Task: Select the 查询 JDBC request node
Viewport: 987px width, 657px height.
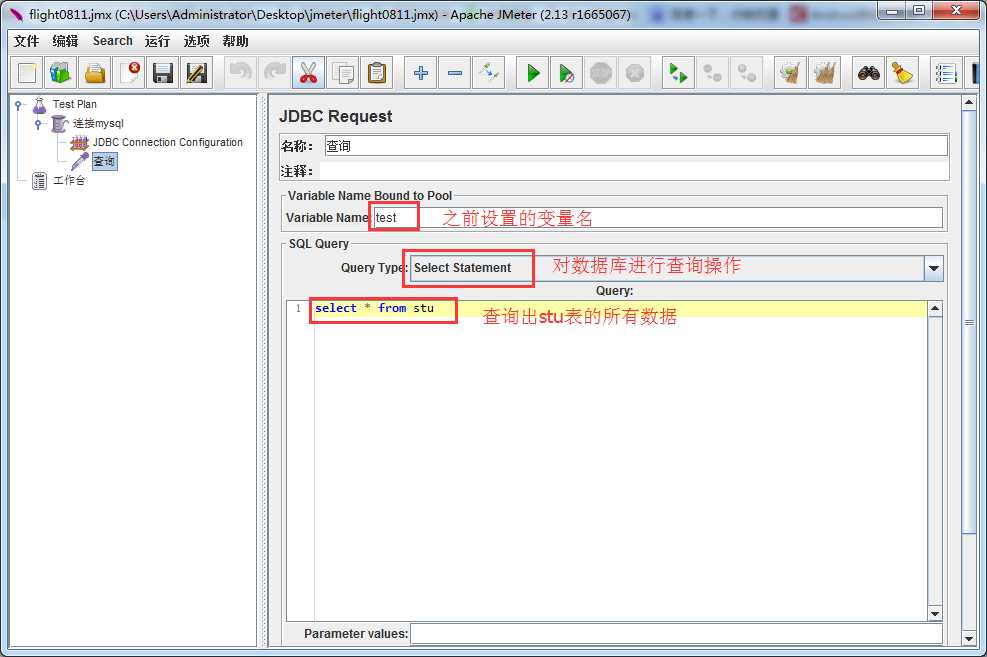Action: (104, 162)
